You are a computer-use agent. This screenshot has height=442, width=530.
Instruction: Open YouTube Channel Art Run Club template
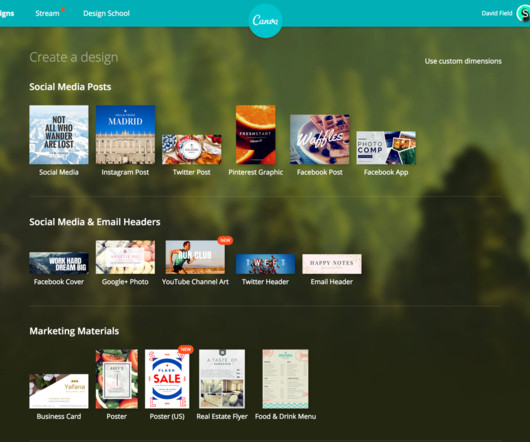point(195,257)
